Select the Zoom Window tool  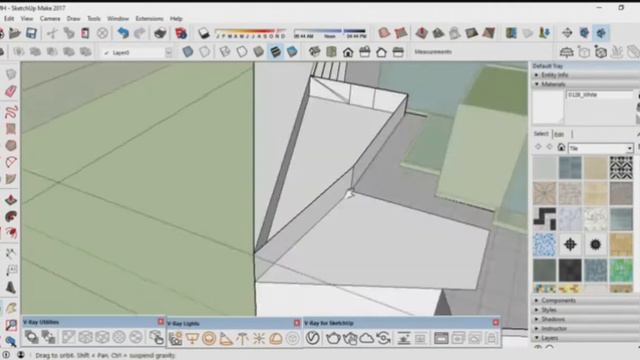pyautogui.click(x=11, y=325)
